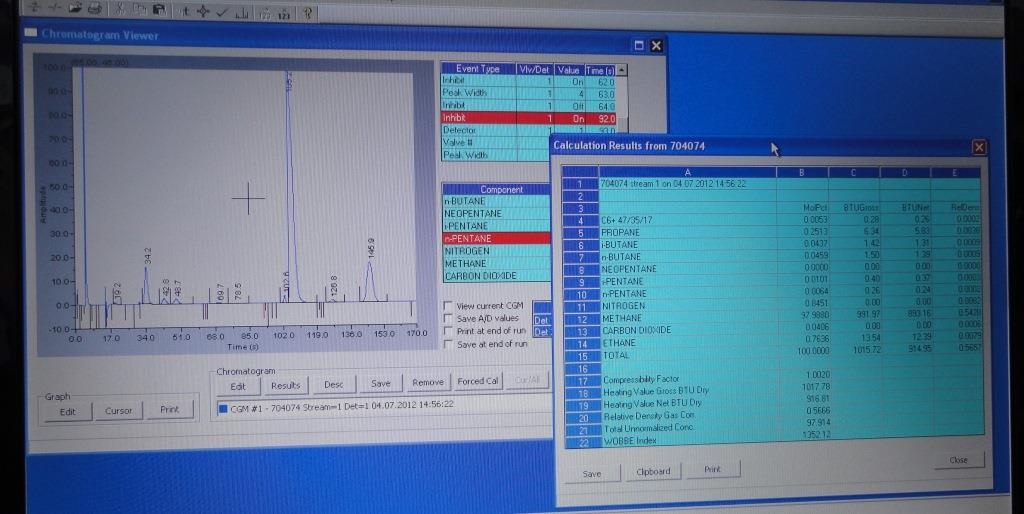Screen dimensions: 1024x514
Task: Click the WOBBE Index row label
Action: (631, 440)
